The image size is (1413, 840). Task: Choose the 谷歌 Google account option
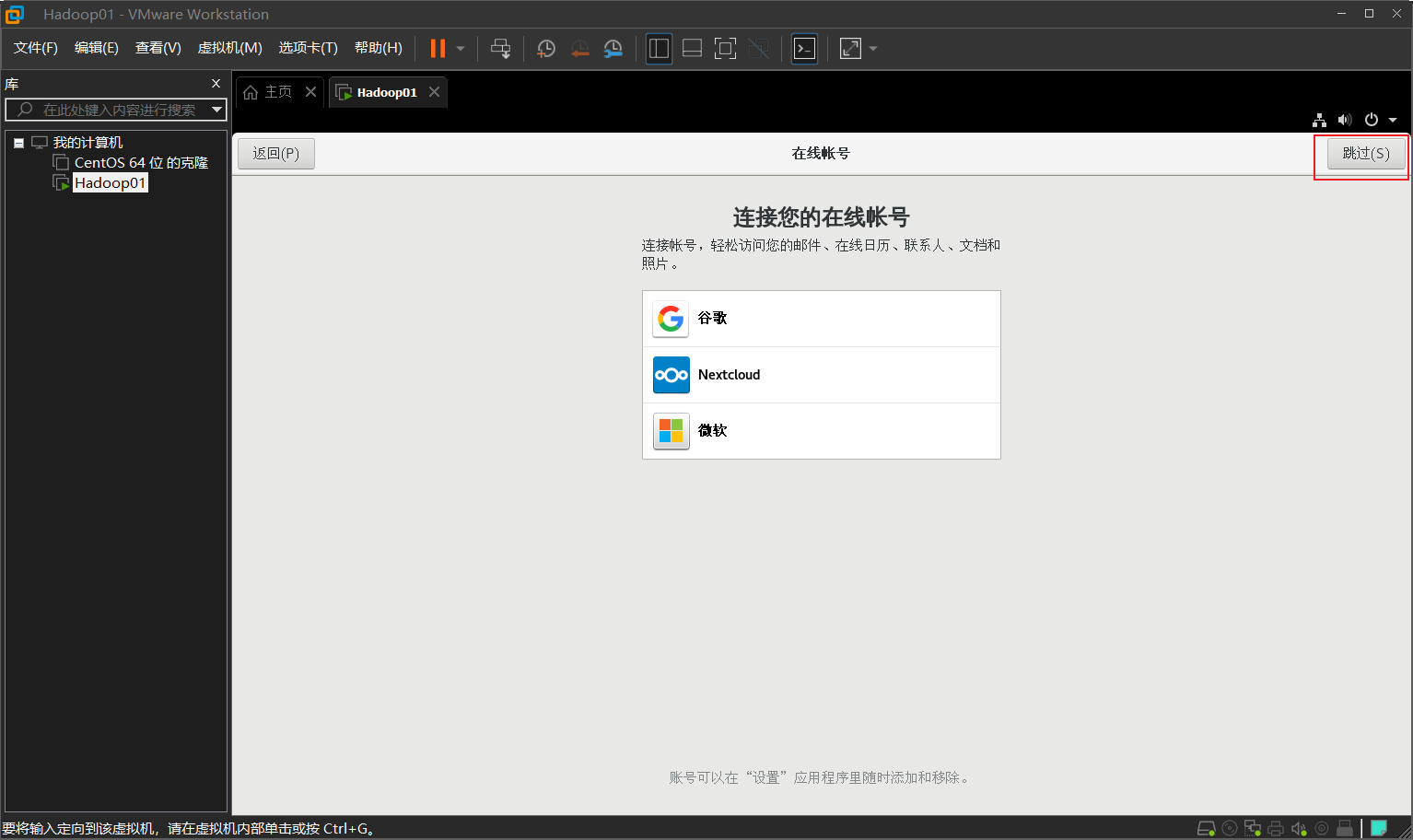point(822,319)
